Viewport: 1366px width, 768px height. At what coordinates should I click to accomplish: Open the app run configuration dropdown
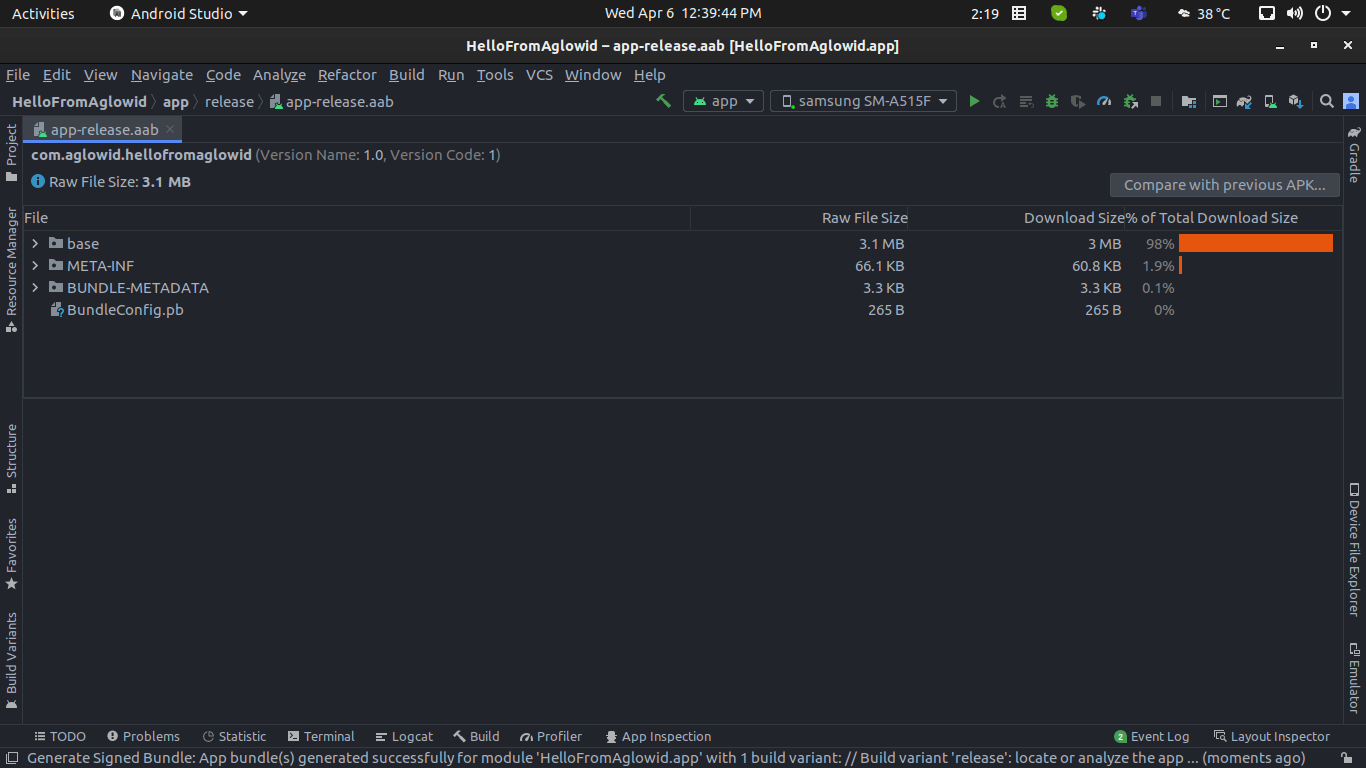tap(723, 101)
